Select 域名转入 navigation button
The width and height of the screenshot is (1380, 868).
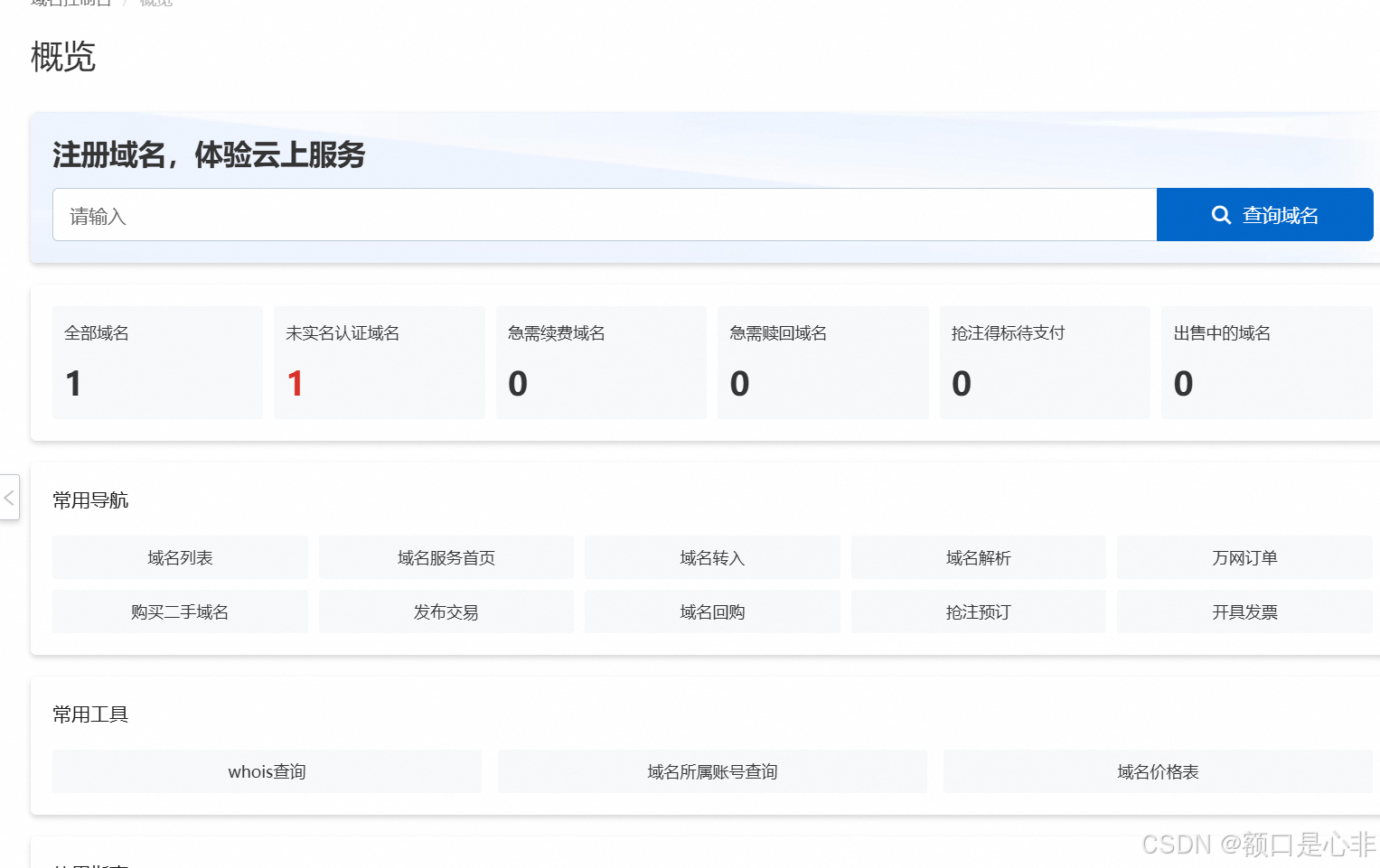tap(711, 557)
